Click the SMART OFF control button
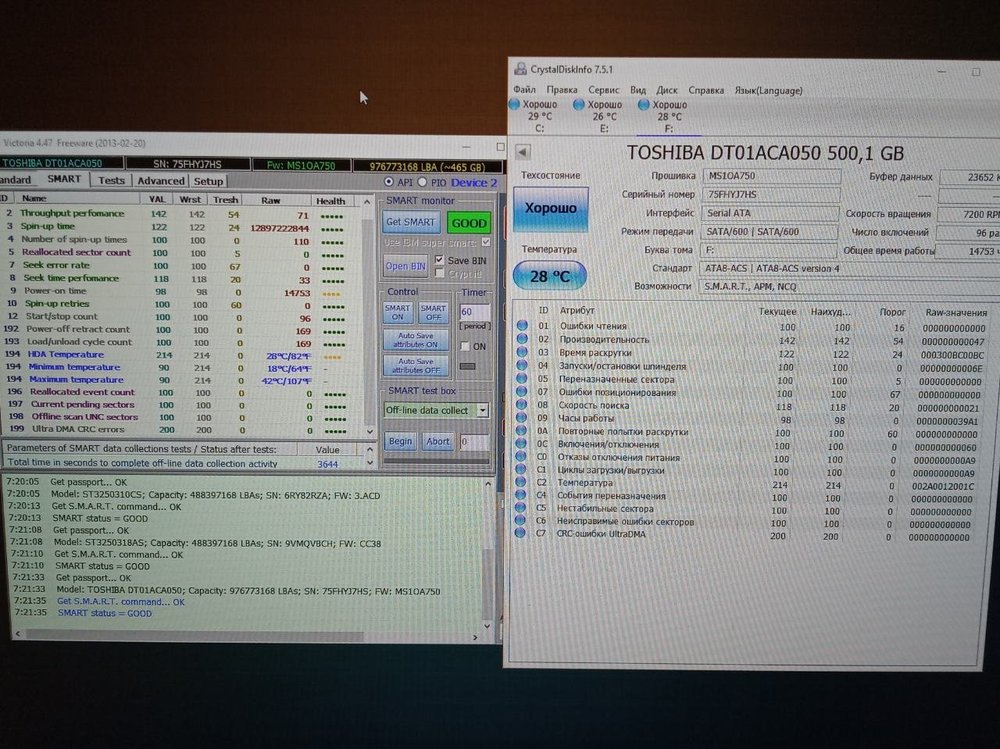The height and width of the screenshot is (749, 1000). [433, 312]
